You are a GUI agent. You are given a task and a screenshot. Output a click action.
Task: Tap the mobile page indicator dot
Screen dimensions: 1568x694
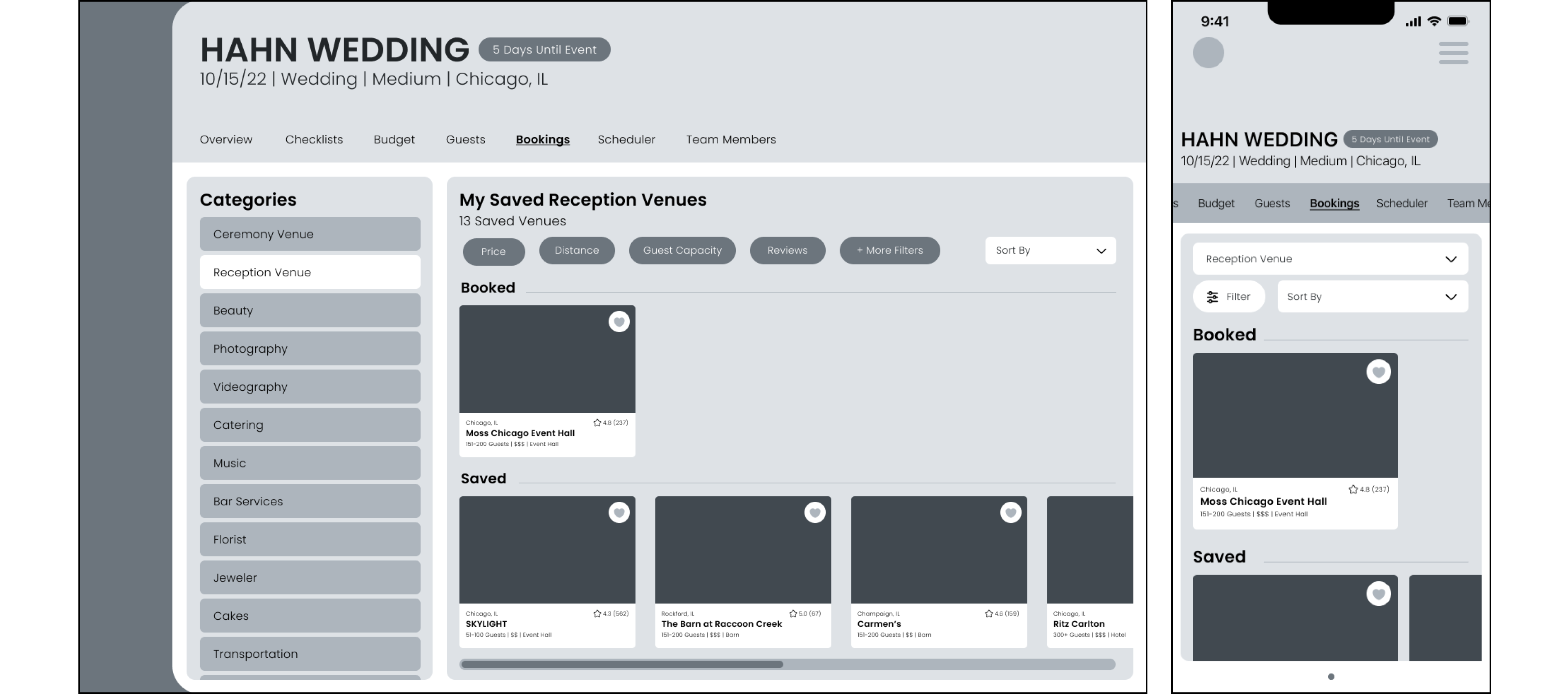click(x=1331, y=677)
